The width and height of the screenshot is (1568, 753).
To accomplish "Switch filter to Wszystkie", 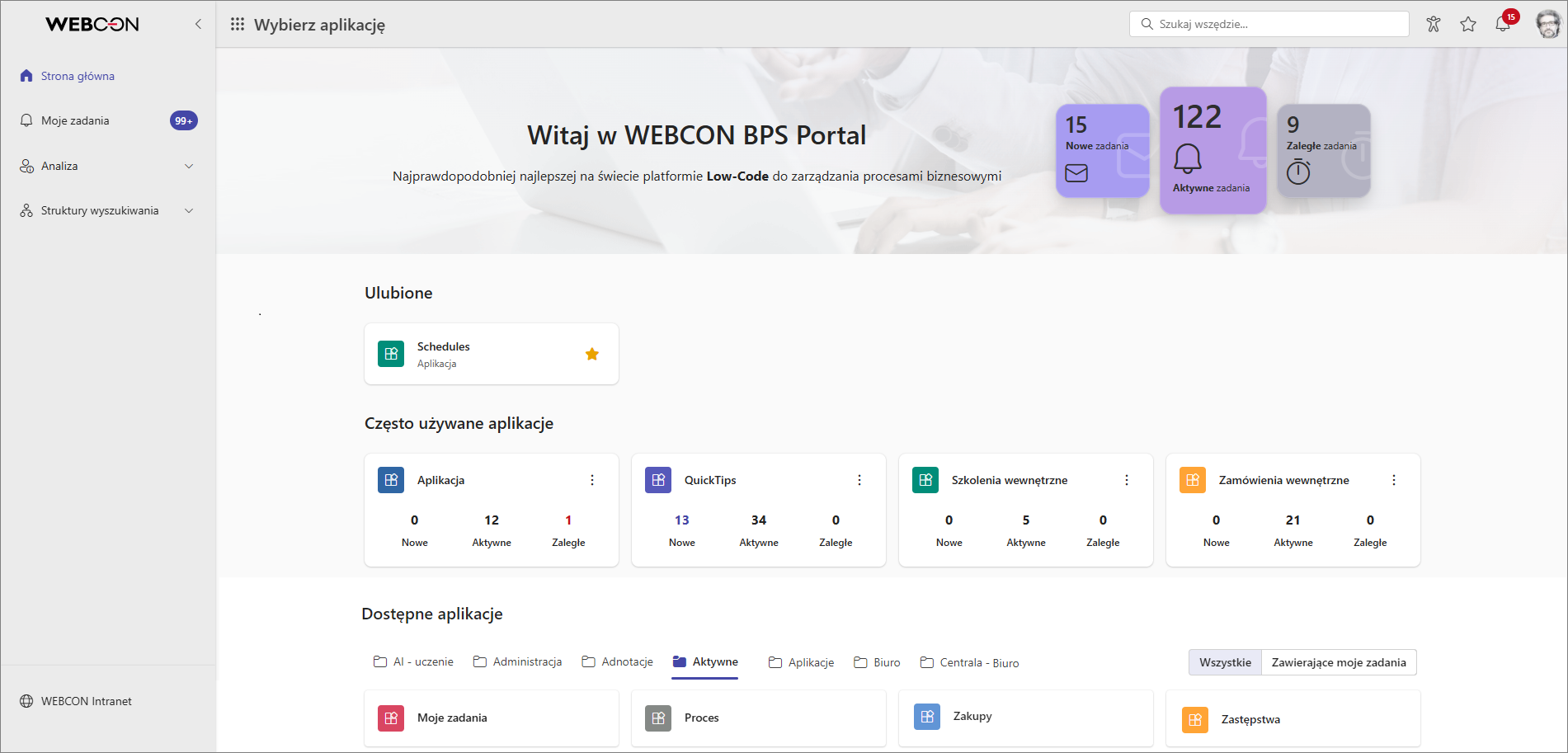I will (x=1225, y=662).
